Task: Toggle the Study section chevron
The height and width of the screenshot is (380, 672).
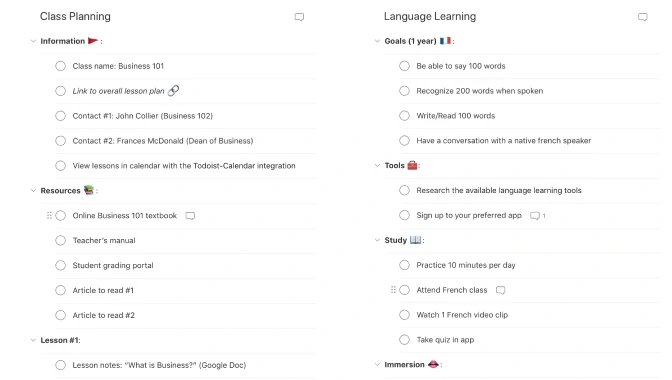Action: click(x=377, y=240)
